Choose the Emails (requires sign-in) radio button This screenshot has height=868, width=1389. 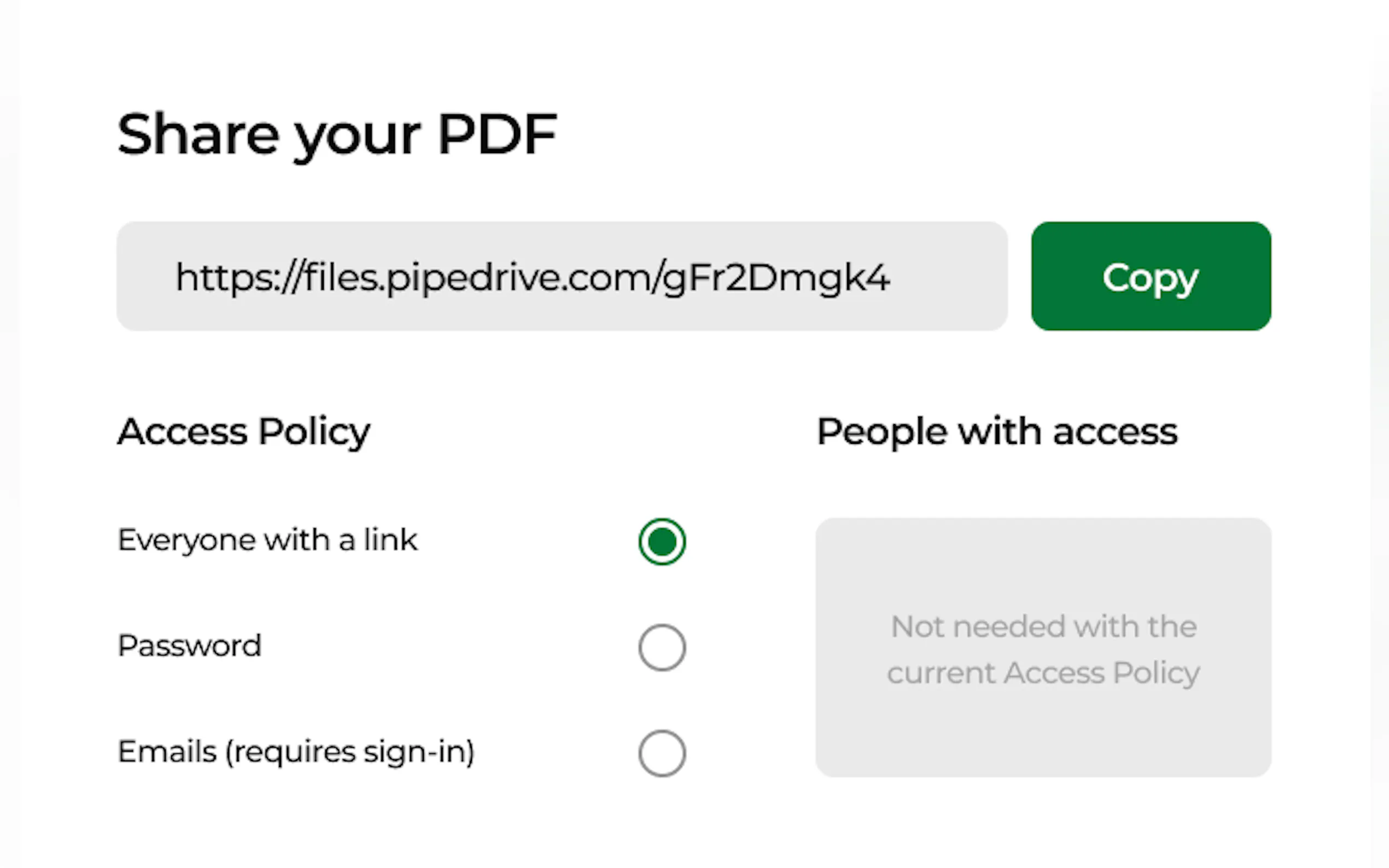(x=662, y=753)
